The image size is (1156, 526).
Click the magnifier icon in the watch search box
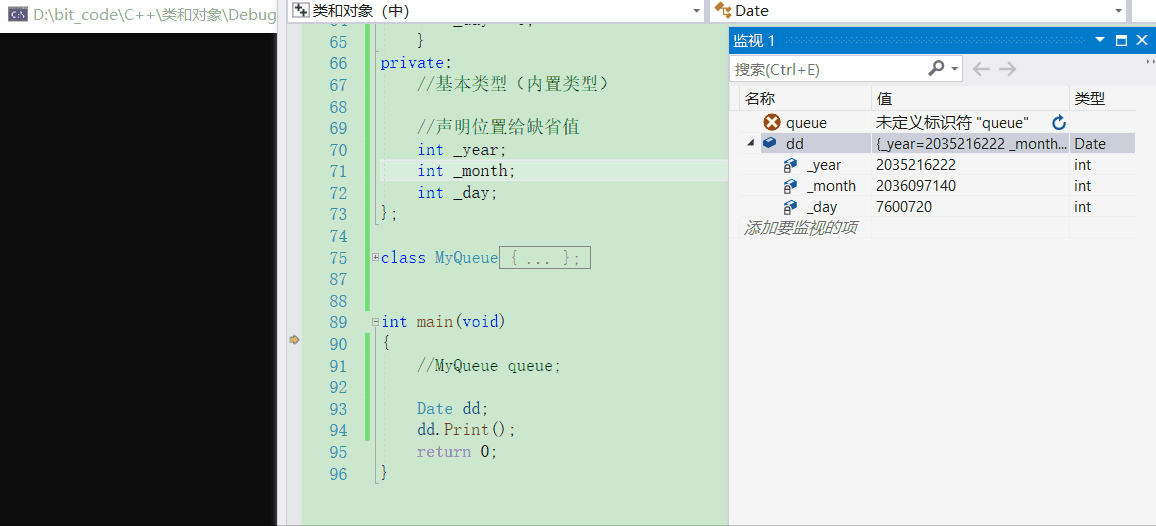(936, 69)
